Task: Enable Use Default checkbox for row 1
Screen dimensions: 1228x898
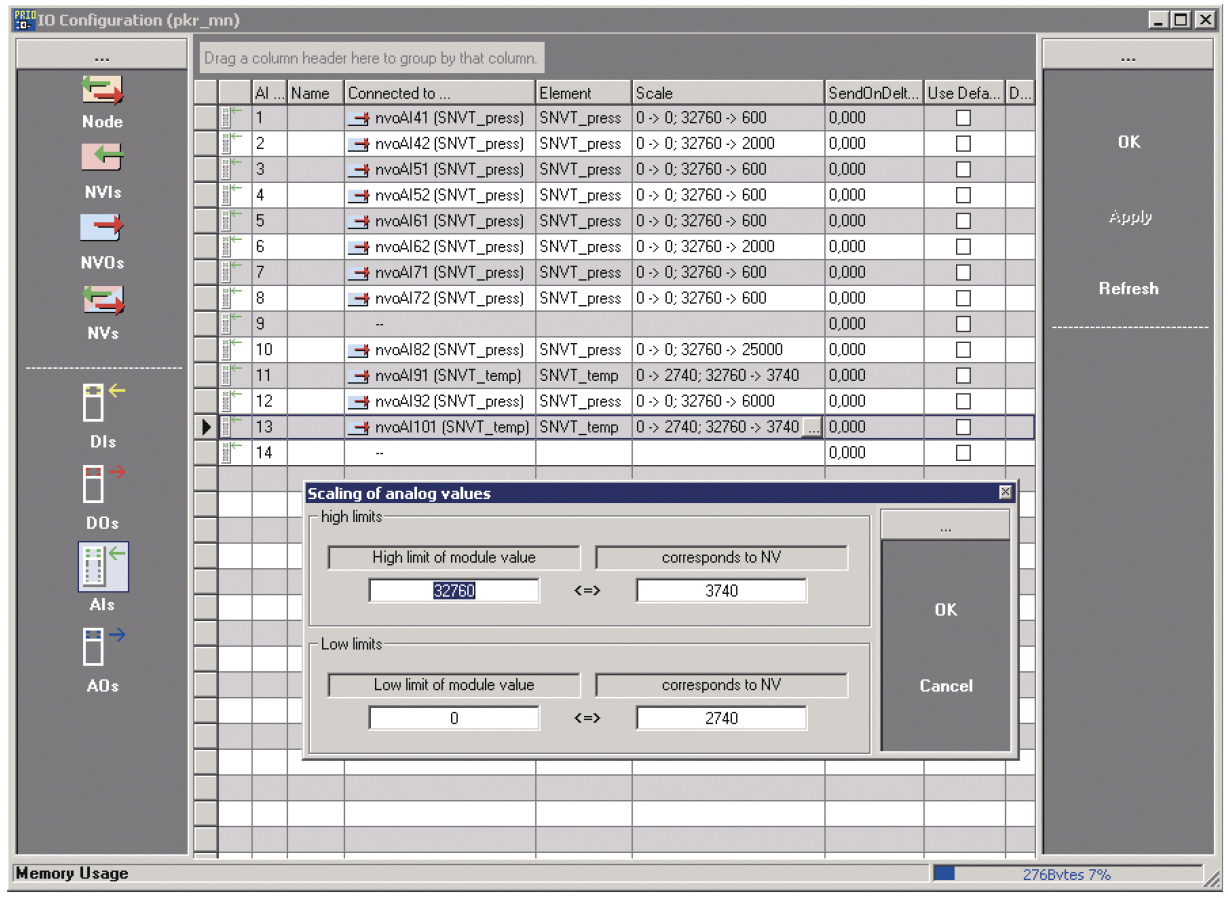Action: pos(963,118)
